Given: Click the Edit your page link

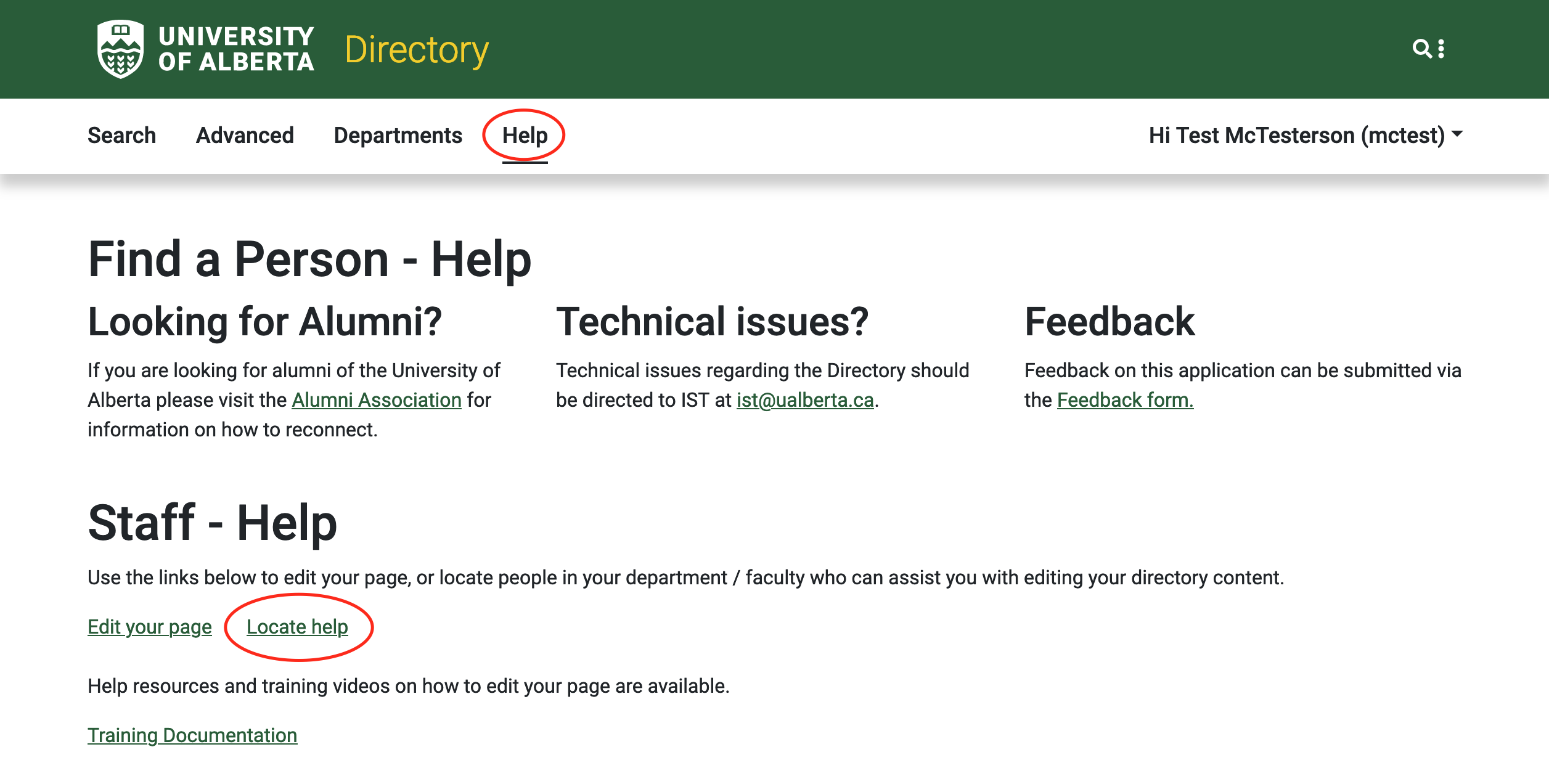Looking at the screenshot, I should 150,627.
